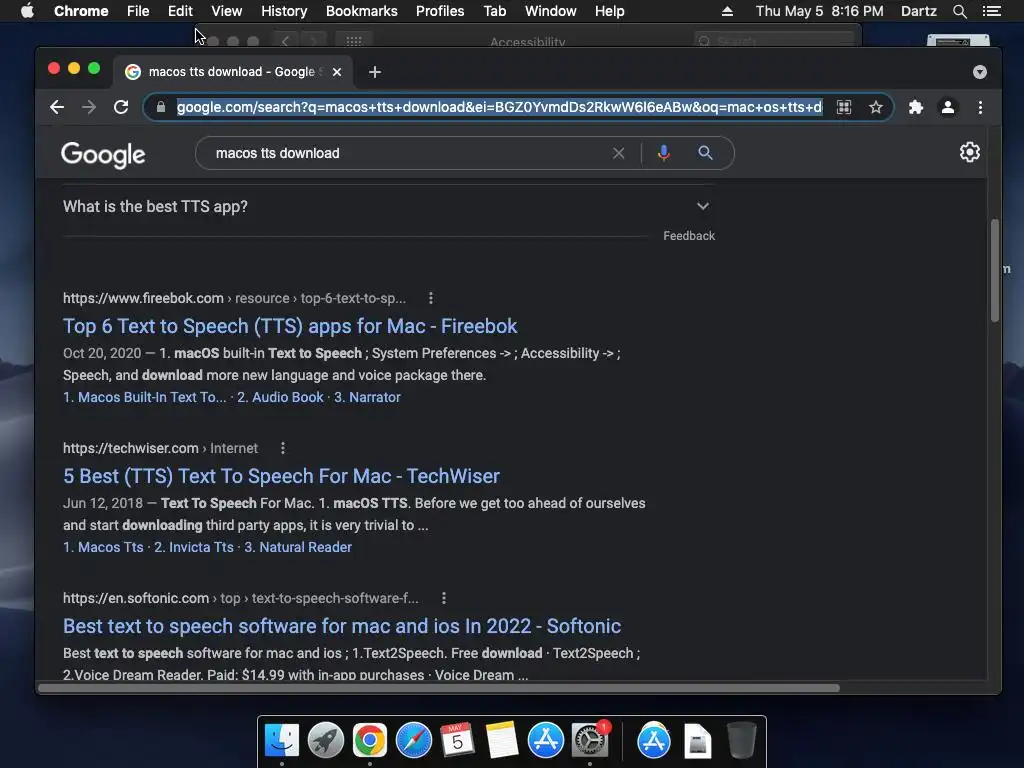Follow '1. Macos Built-In Text To...' sitelink
1024x768 pixels.
144,397
